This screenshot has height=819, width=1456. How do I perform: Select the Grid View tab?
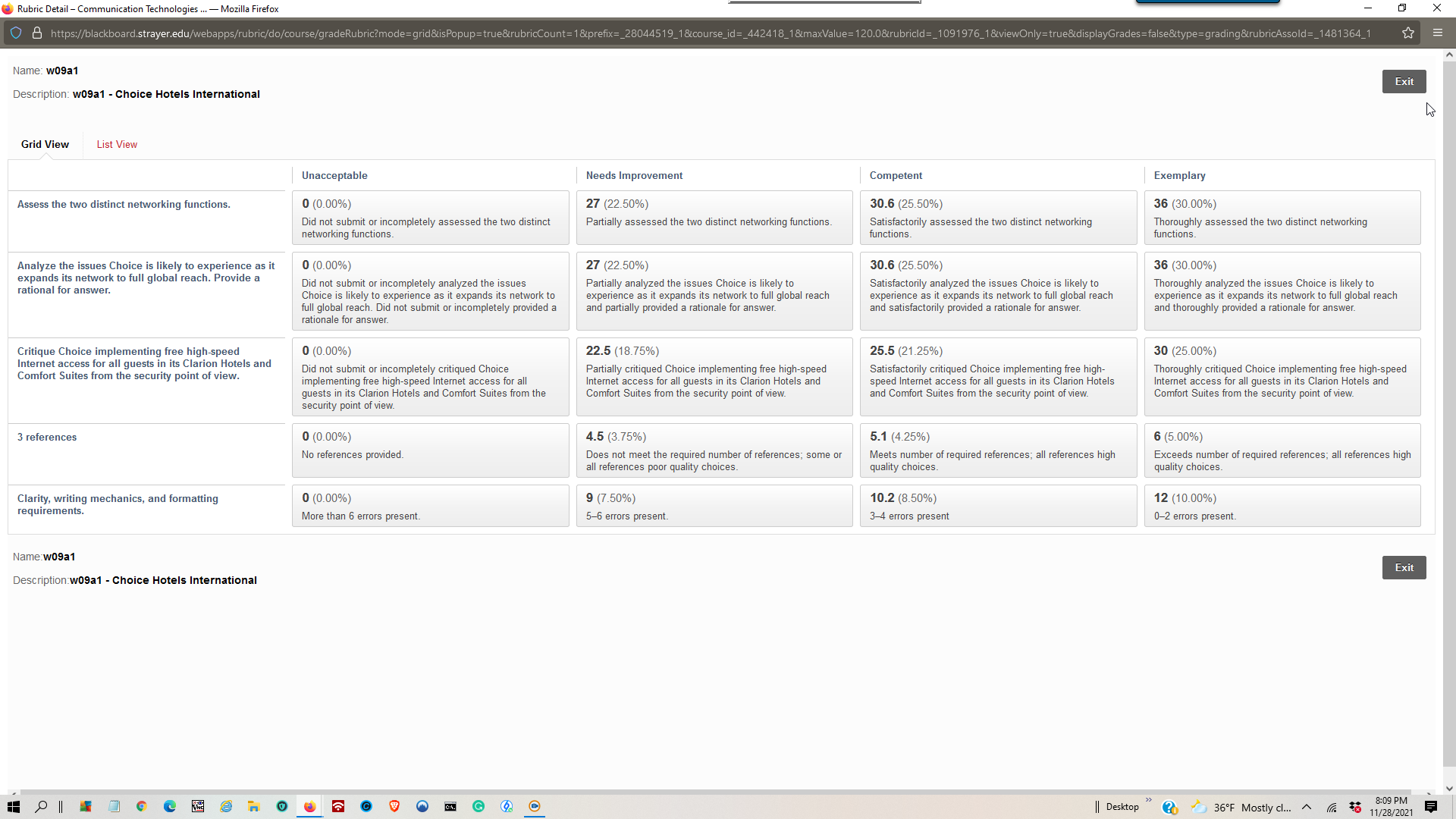pos(45,144)
